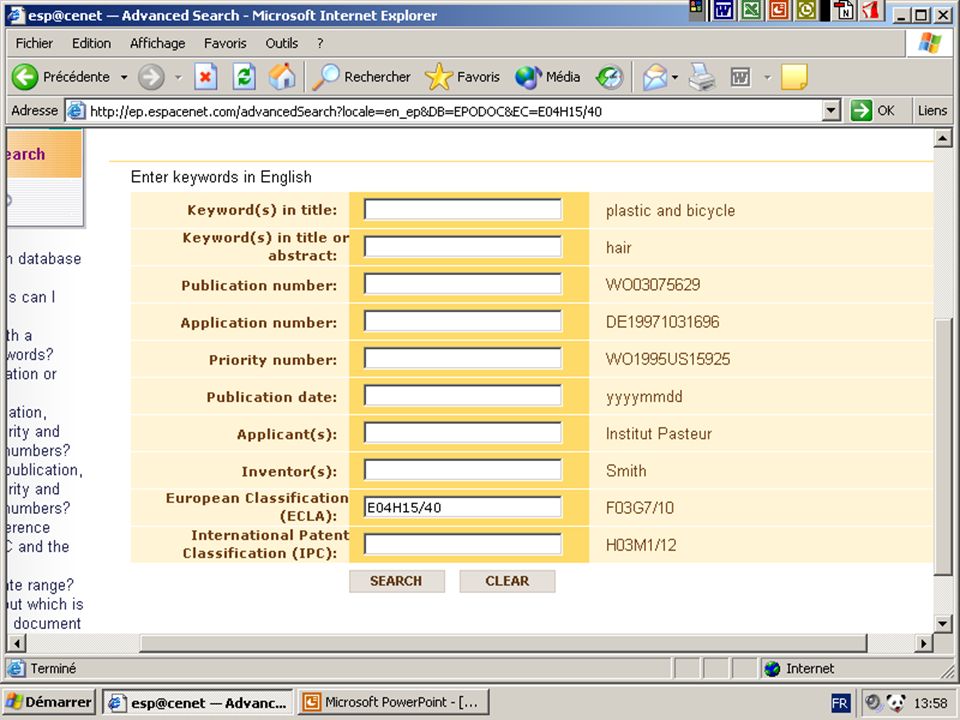Click the Word icon in Office shortcut bar
The image size is (960, 720).
coord(724,10)
